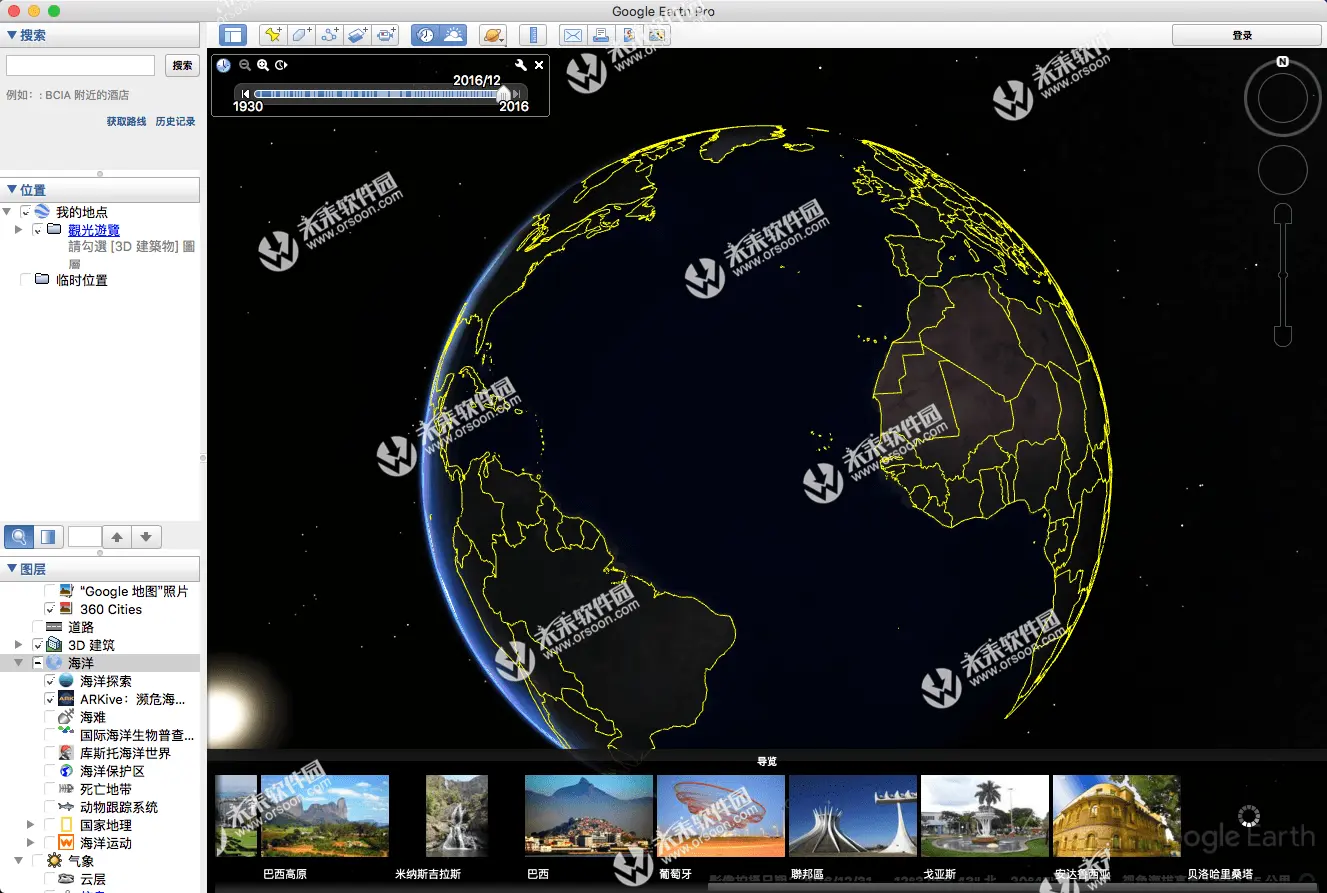The image size is (1327, 893).
Task: Click the print toolbar icon
Action: (x=601, y=35)
